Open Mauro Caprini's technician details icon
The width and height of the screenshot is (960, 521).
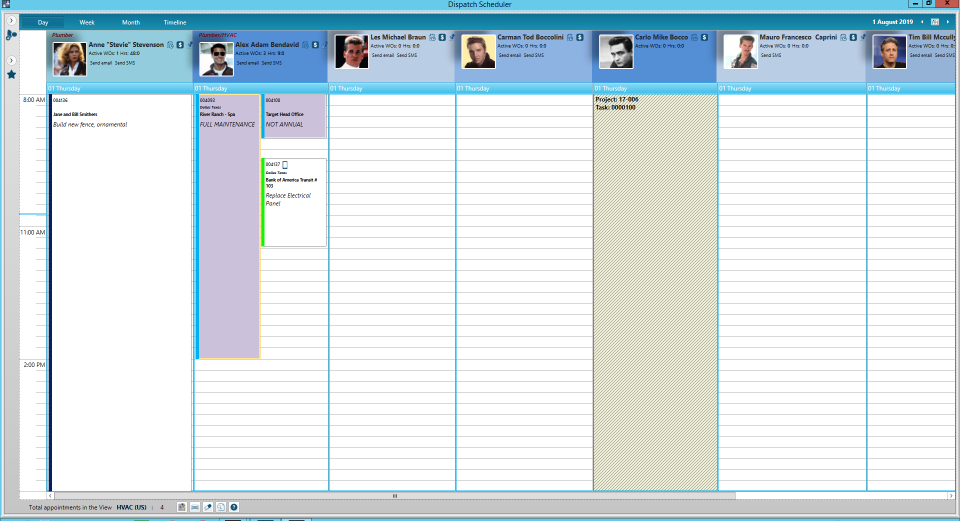[x=844, y=37]
